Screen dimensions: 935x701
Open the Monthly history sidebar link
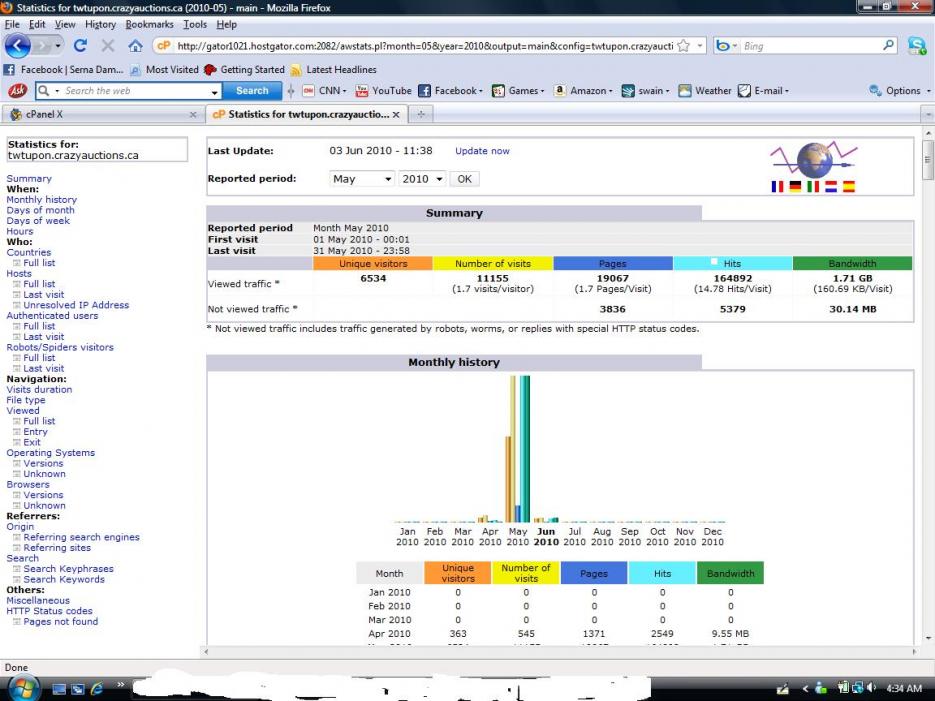(x=41, y=200)
